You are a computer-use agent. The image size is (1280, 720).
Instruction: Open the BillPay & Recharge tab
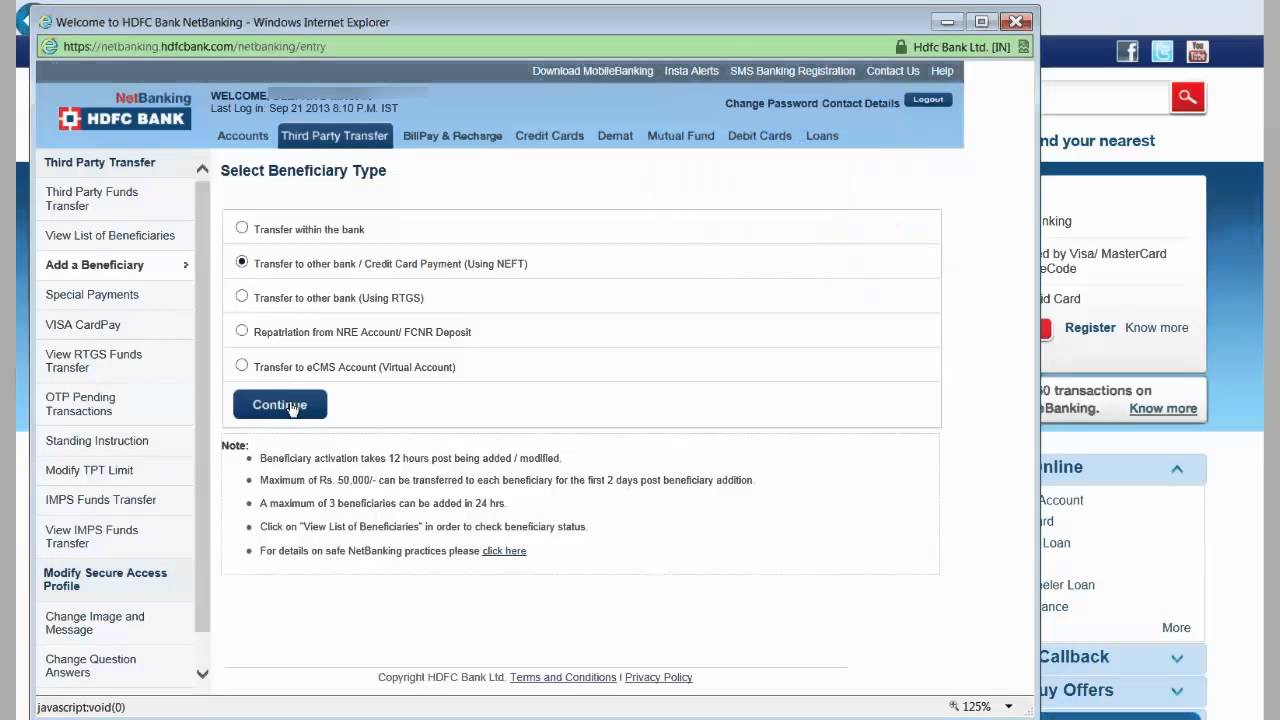pyautogui.click(x=452, y=136)
